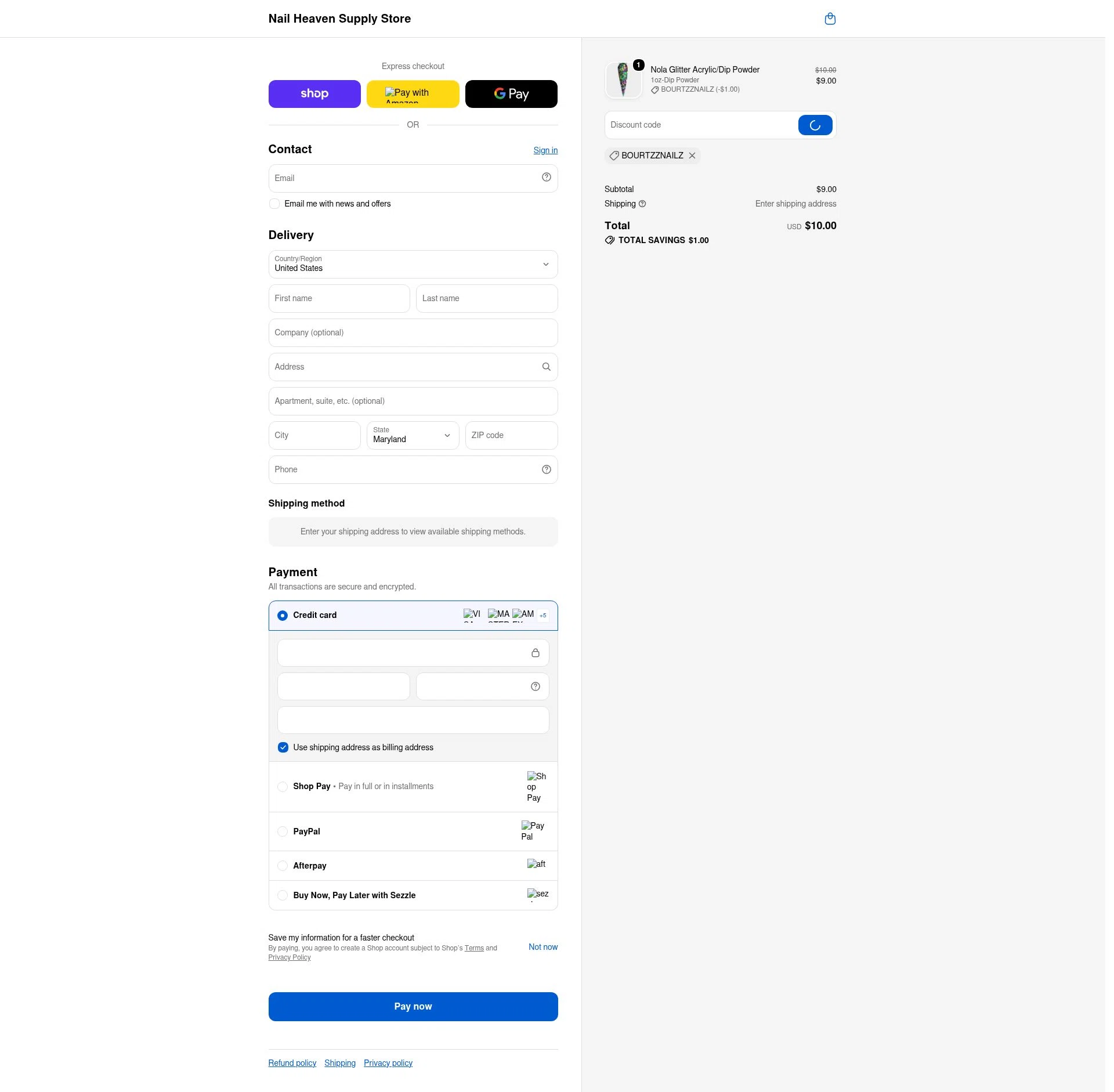Image resolution: width=1114 pixels, height=1092 pixels.
Task: Open the State dropdown showing Maryland
Action: coord(413,435)
